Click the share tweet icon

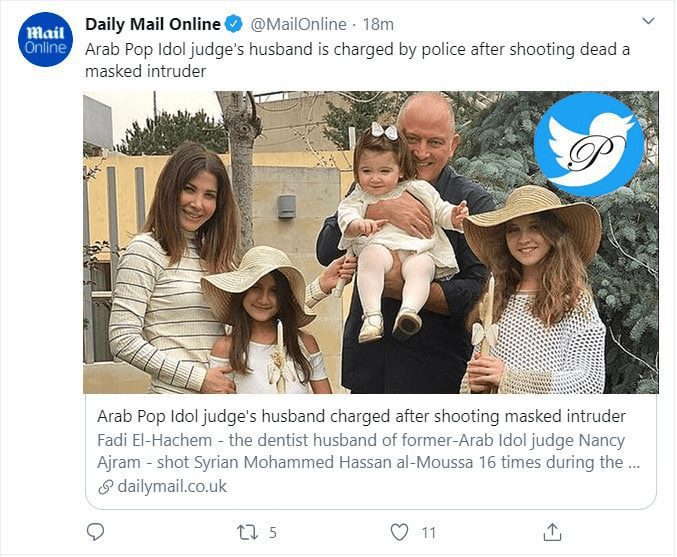(x=551, y=532)
